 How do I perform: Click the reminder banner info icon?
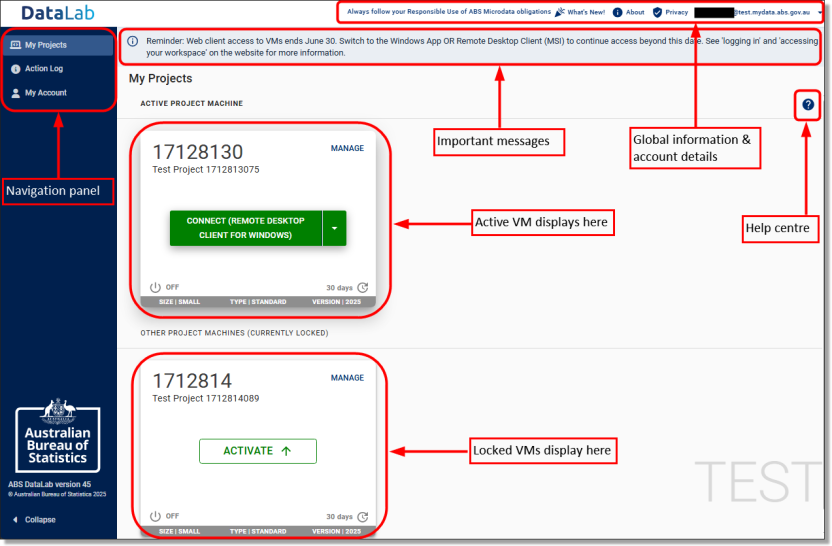(x=133, y=41)
